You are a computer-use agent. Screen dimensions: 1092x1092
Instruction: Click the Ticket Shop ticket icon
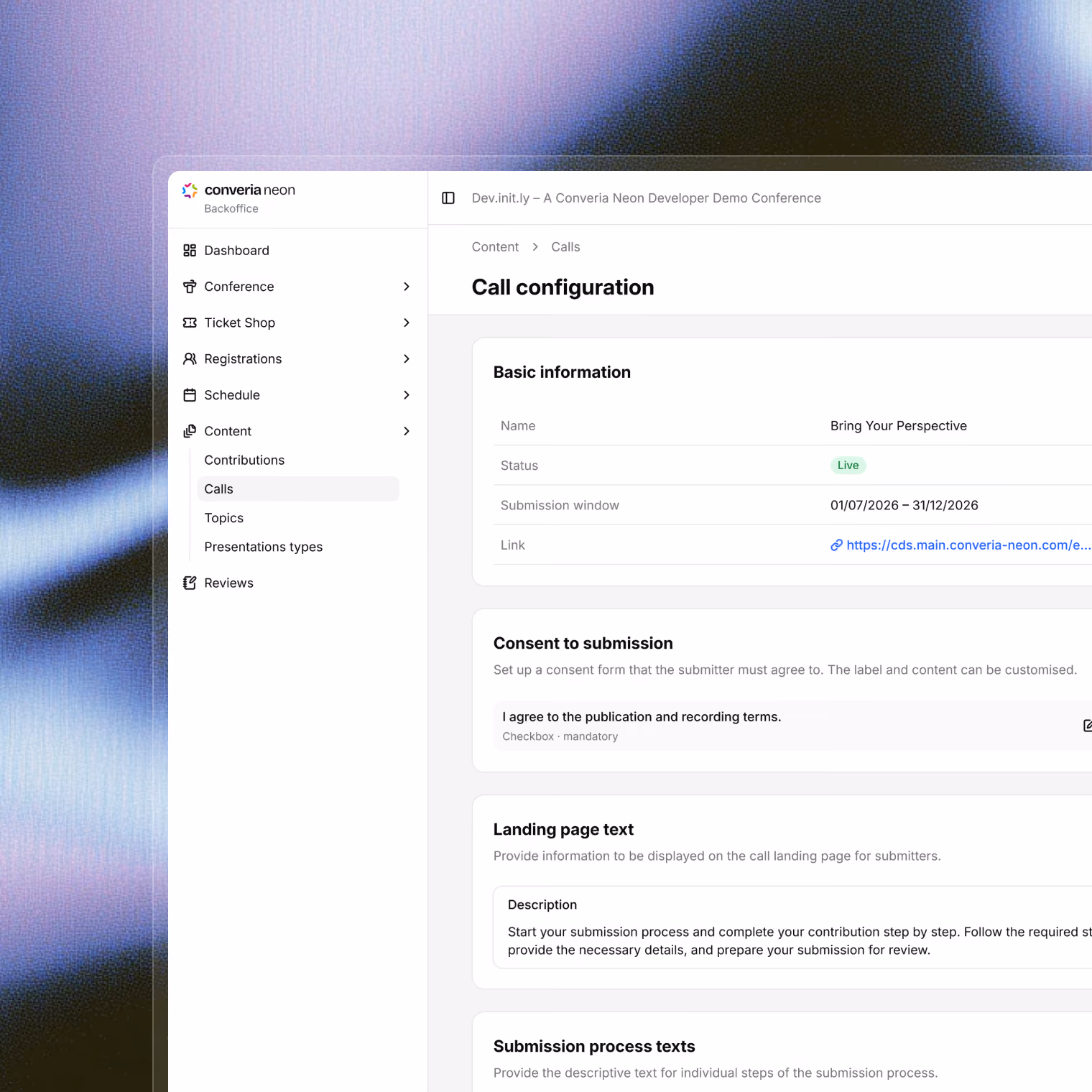pyautogui.click(x=190, y=323)
